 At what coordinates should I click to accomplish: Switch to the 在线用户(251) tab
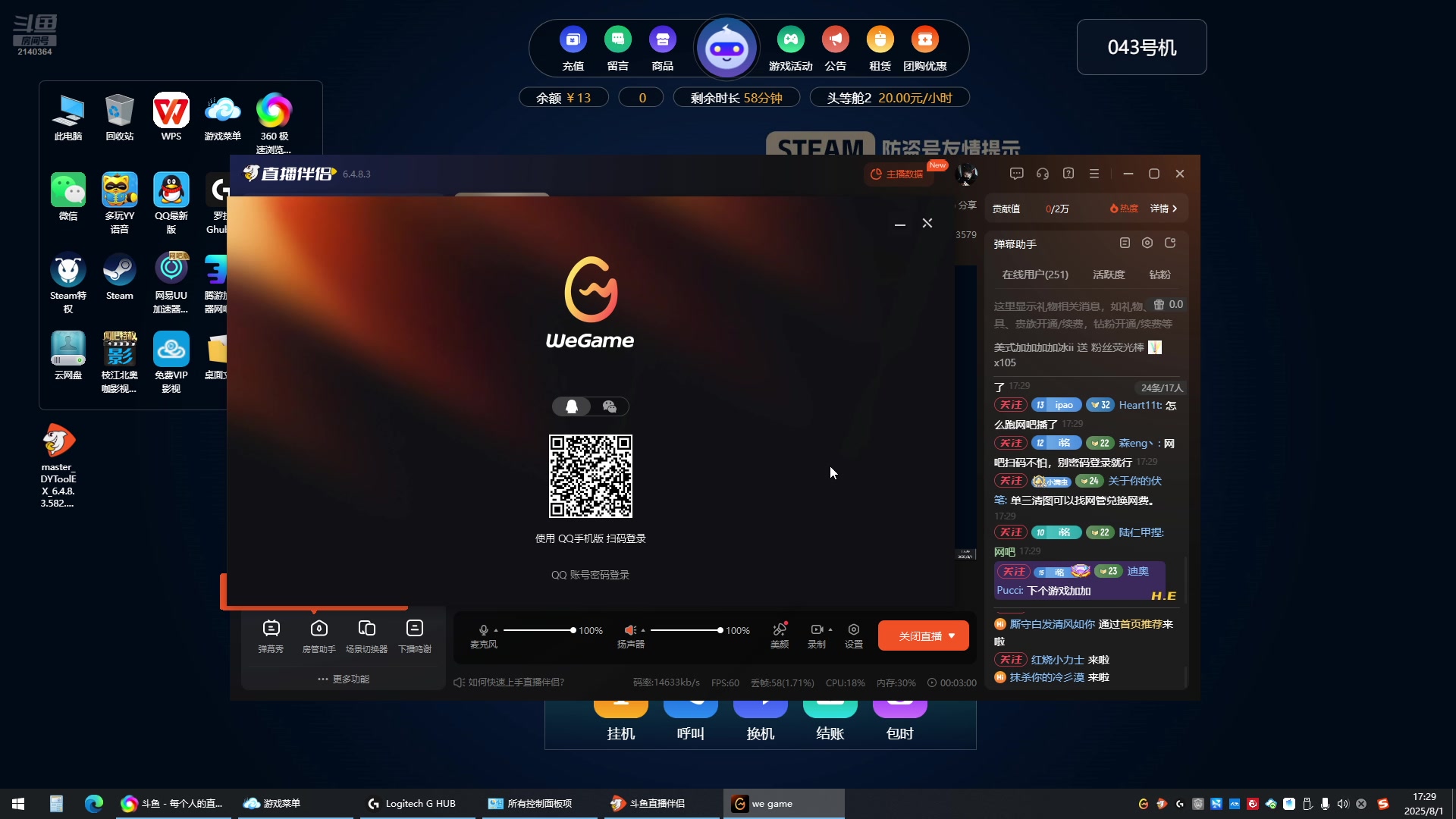1035,275
